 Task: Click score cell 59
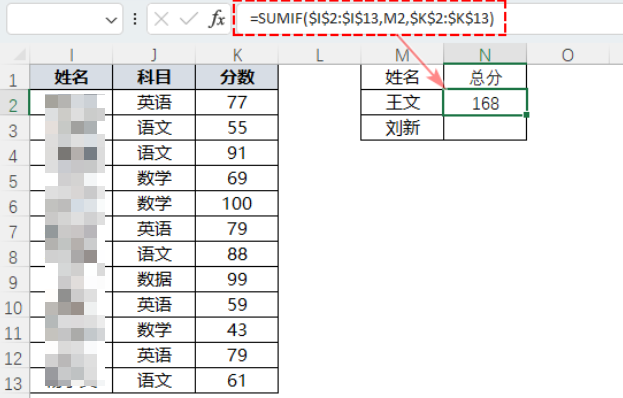click(x=237, y=305)
